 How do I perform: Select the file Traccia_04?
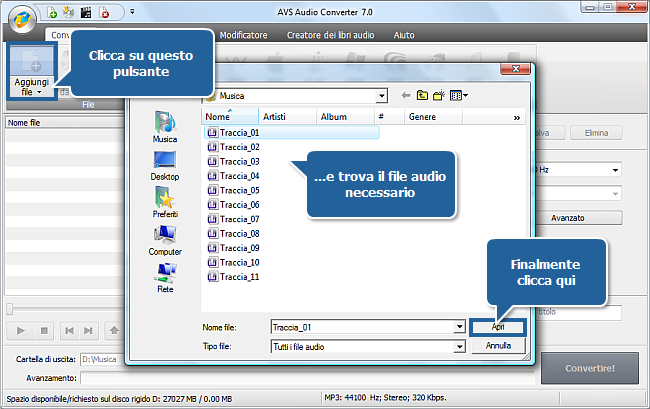[x=233, y=176]
